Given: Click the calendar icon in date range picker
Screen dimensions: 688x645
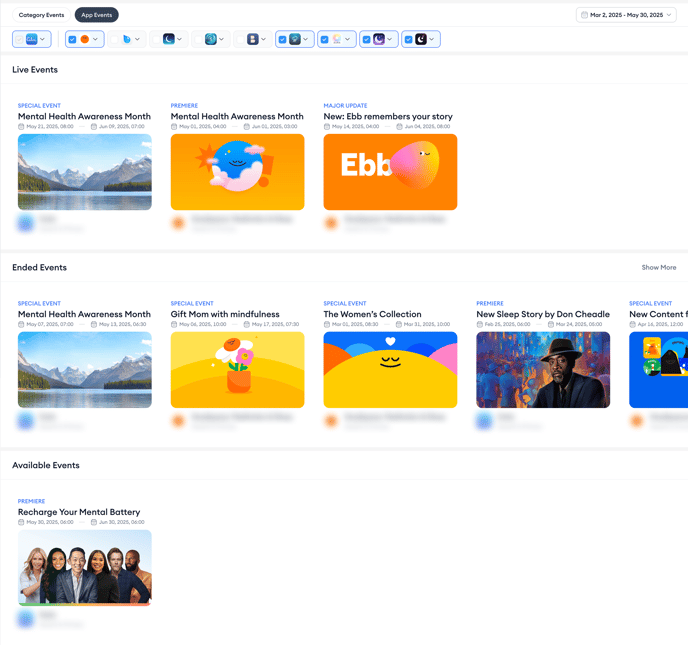Looking at the screenshot, I should coord(584,15).
